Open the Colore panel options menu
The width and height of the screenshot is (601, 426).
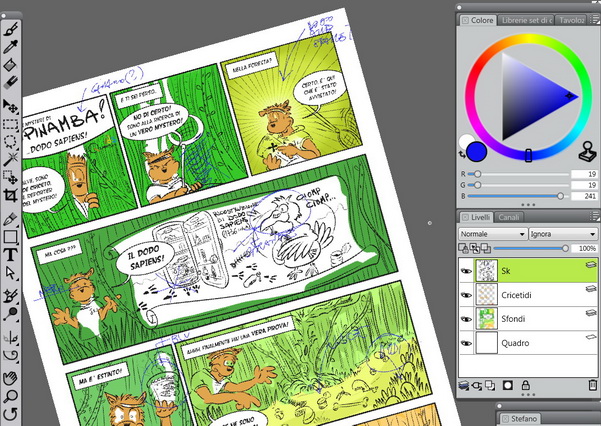click(594, 20)
